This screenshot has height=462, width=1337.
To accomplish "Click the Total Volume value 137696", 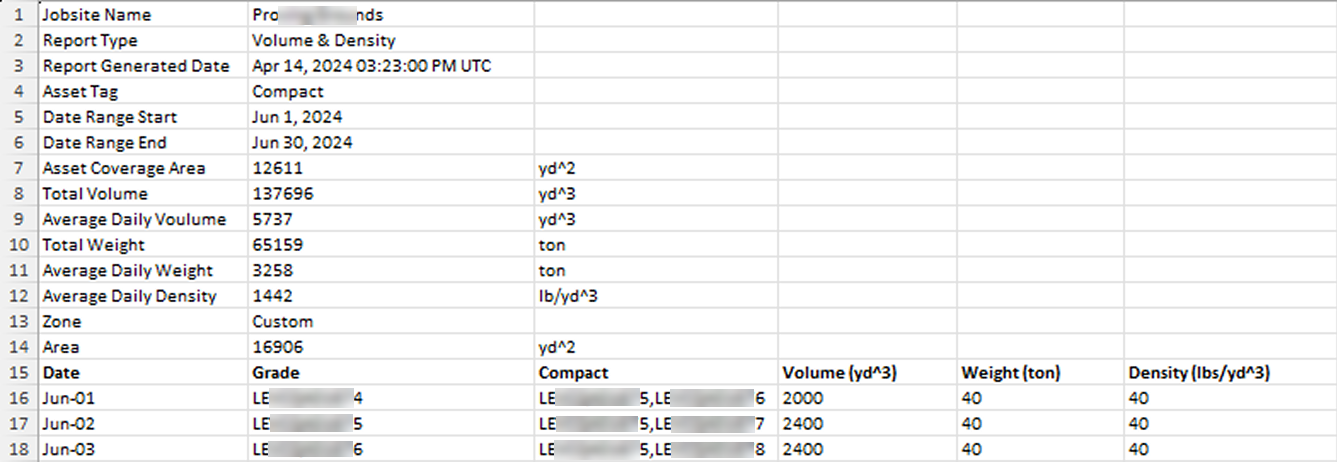I will [x=282, y=194].
